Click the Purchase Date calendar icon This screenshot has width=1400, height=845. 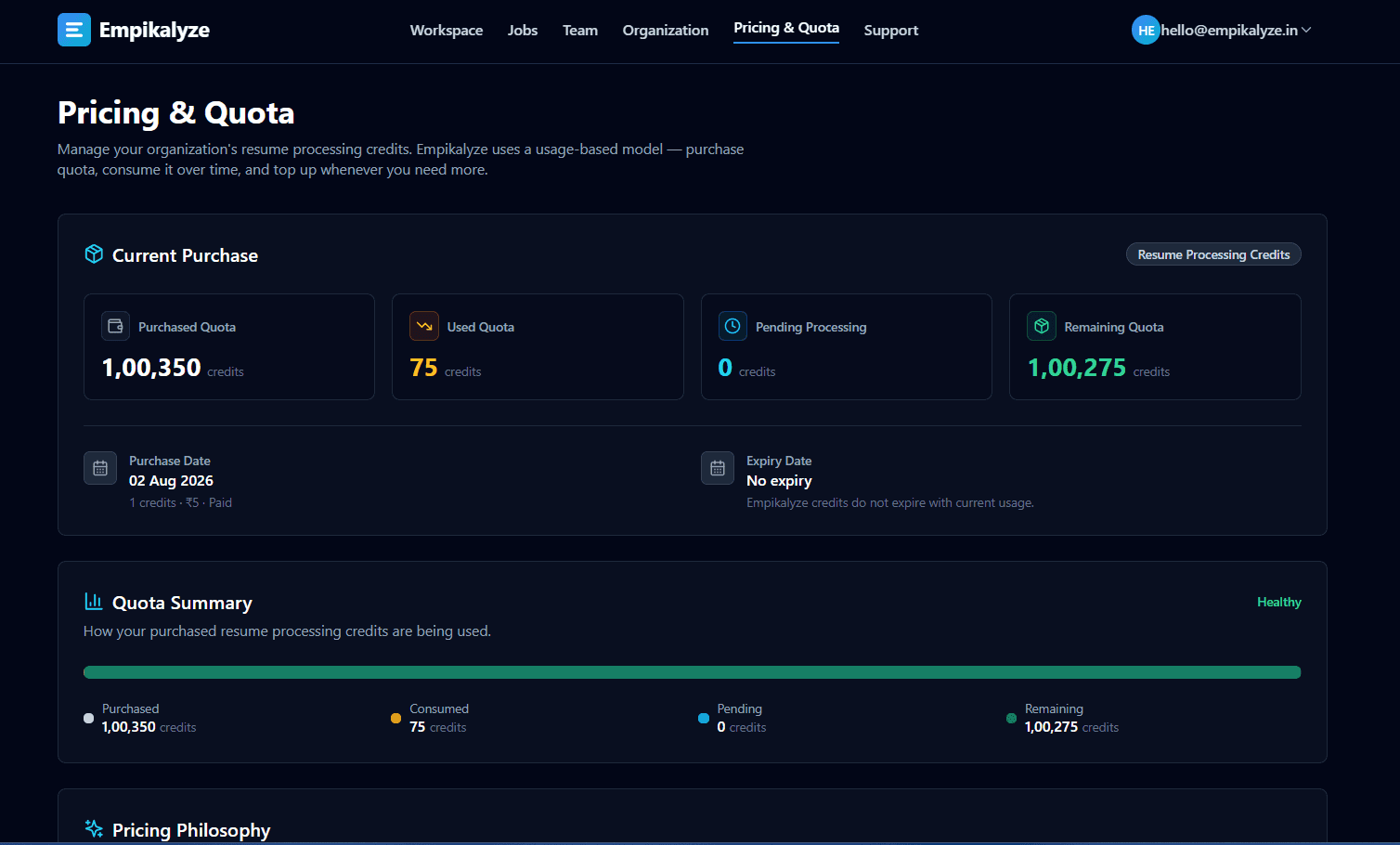tap(100, 468)
